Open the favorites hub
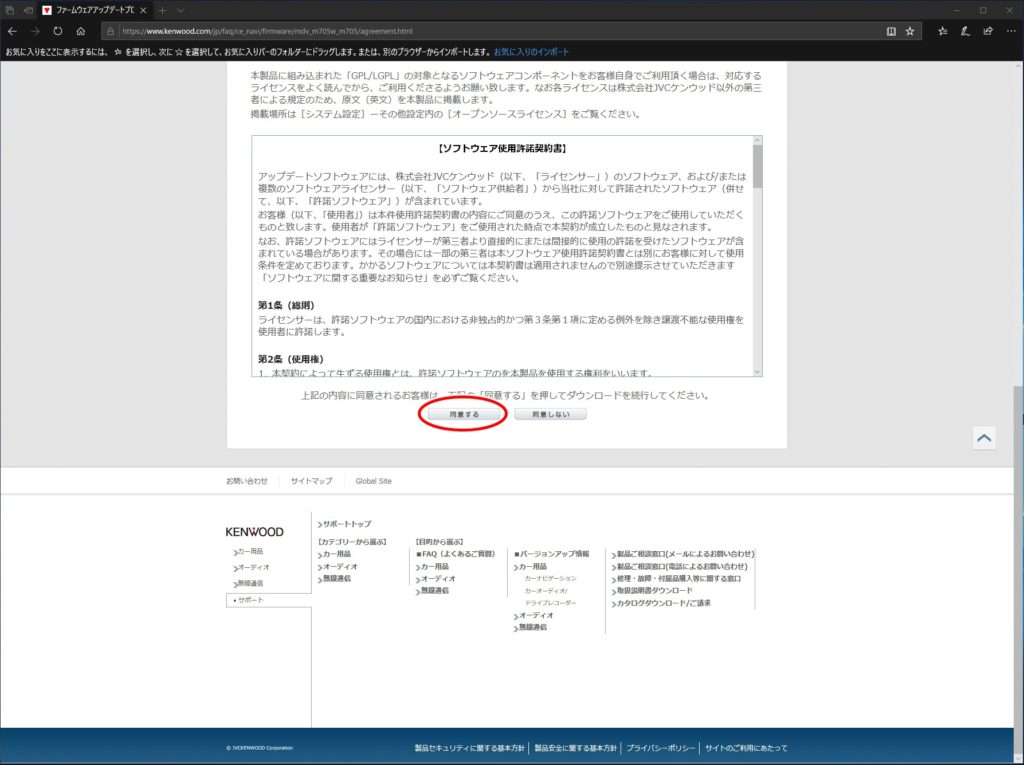1024x765 pixels. coord(942,31)
